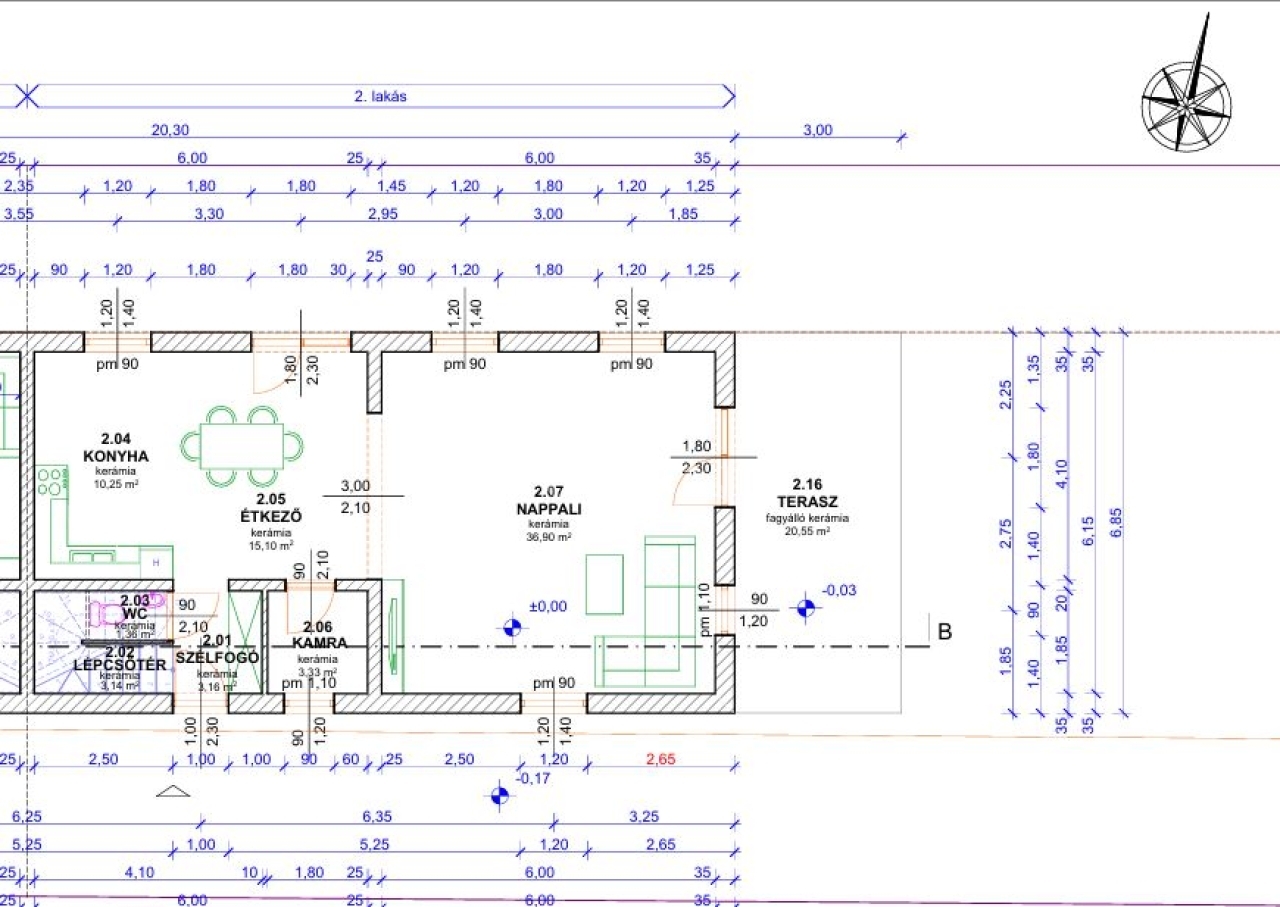Image resolution: width=1280 pixels, height=907 pixels.
Task: Click the red 2,65 dimension value
Action: (x=661, y=759)
